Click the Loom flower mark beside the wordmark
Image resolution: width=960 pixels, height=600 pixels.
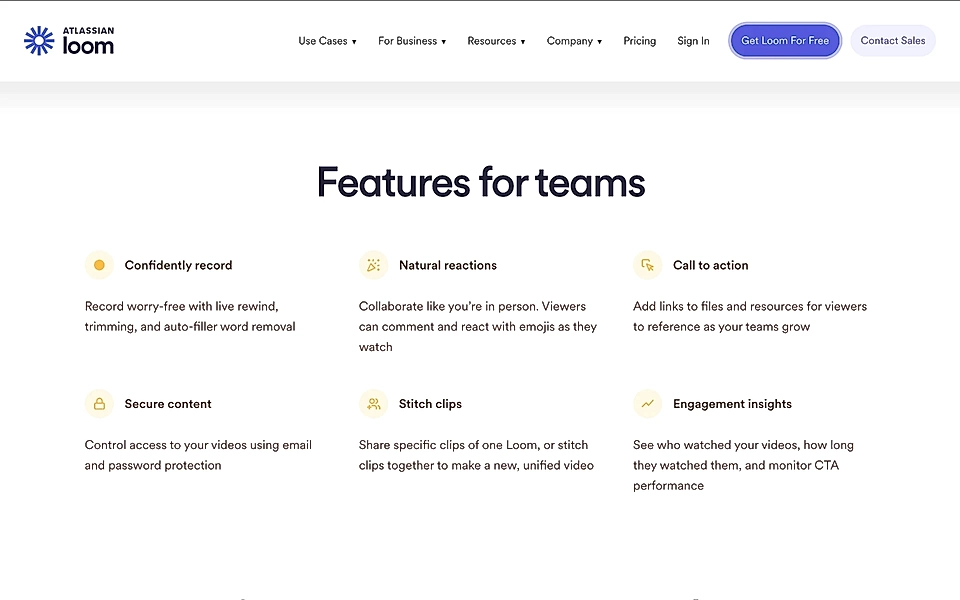point(37,40)
